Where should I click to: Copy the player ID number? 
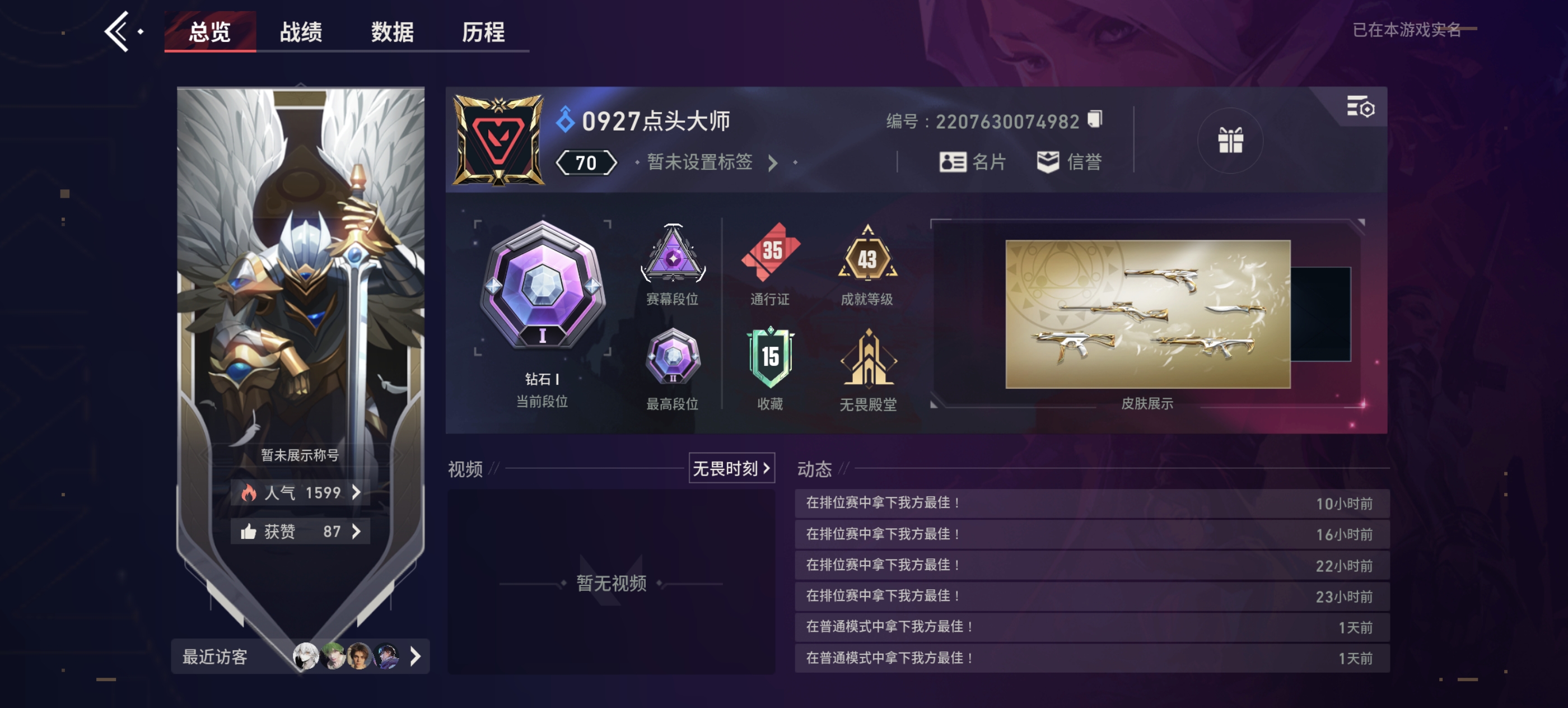(1095, 119)
